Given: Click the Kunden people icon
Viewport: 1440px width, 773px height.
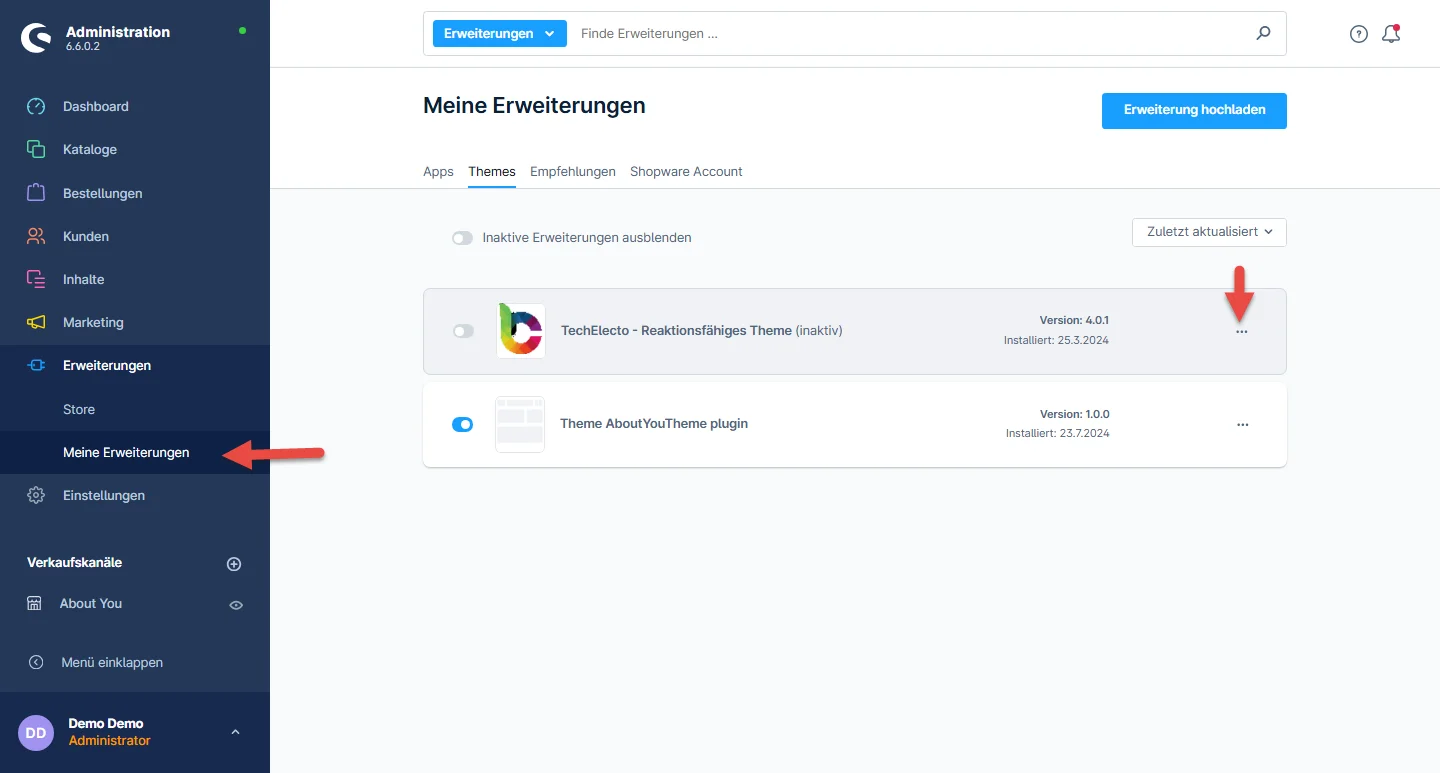Looking at the screenshot, I should tap(36, 236).
